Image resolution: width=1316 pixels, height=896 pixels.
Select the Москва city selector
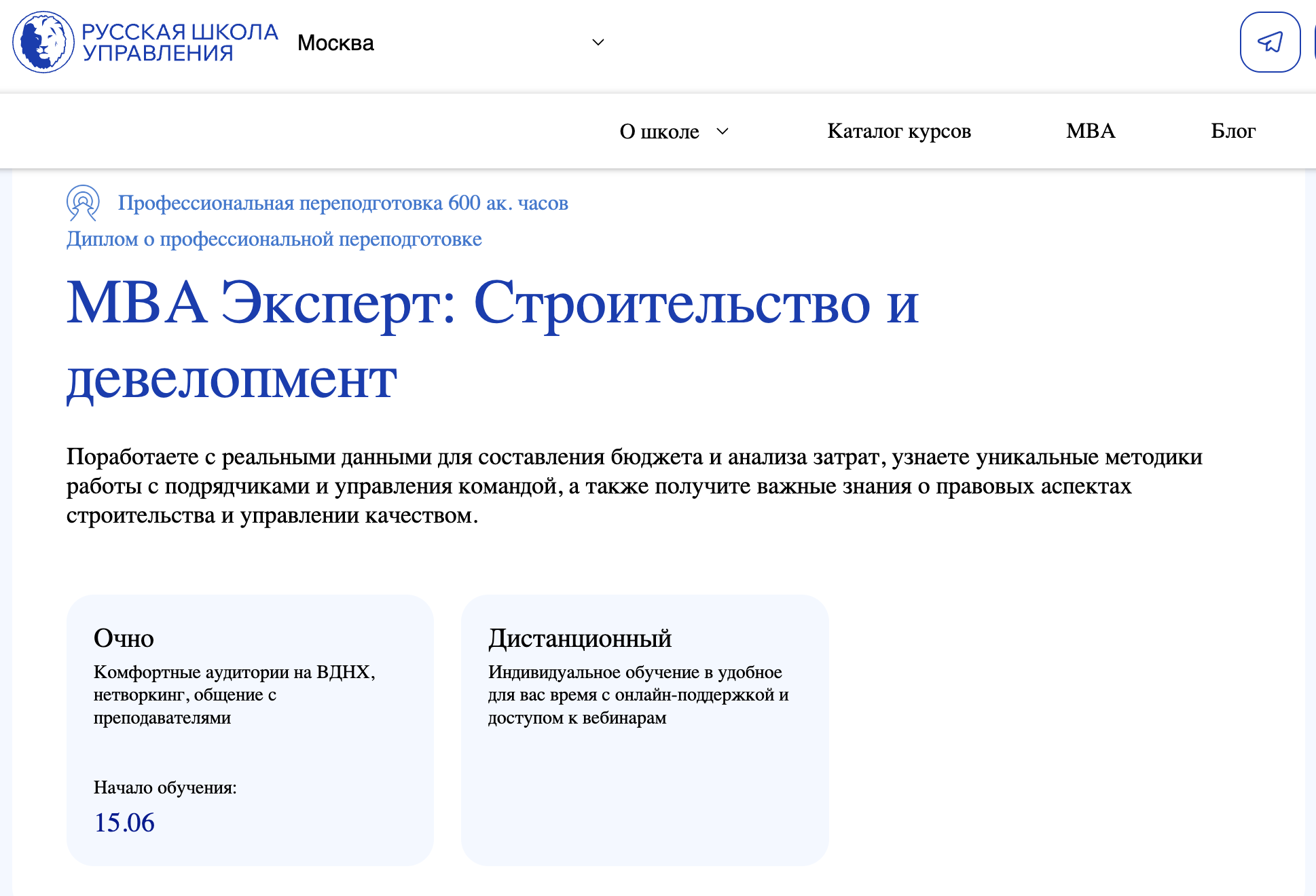pos(335,43)
